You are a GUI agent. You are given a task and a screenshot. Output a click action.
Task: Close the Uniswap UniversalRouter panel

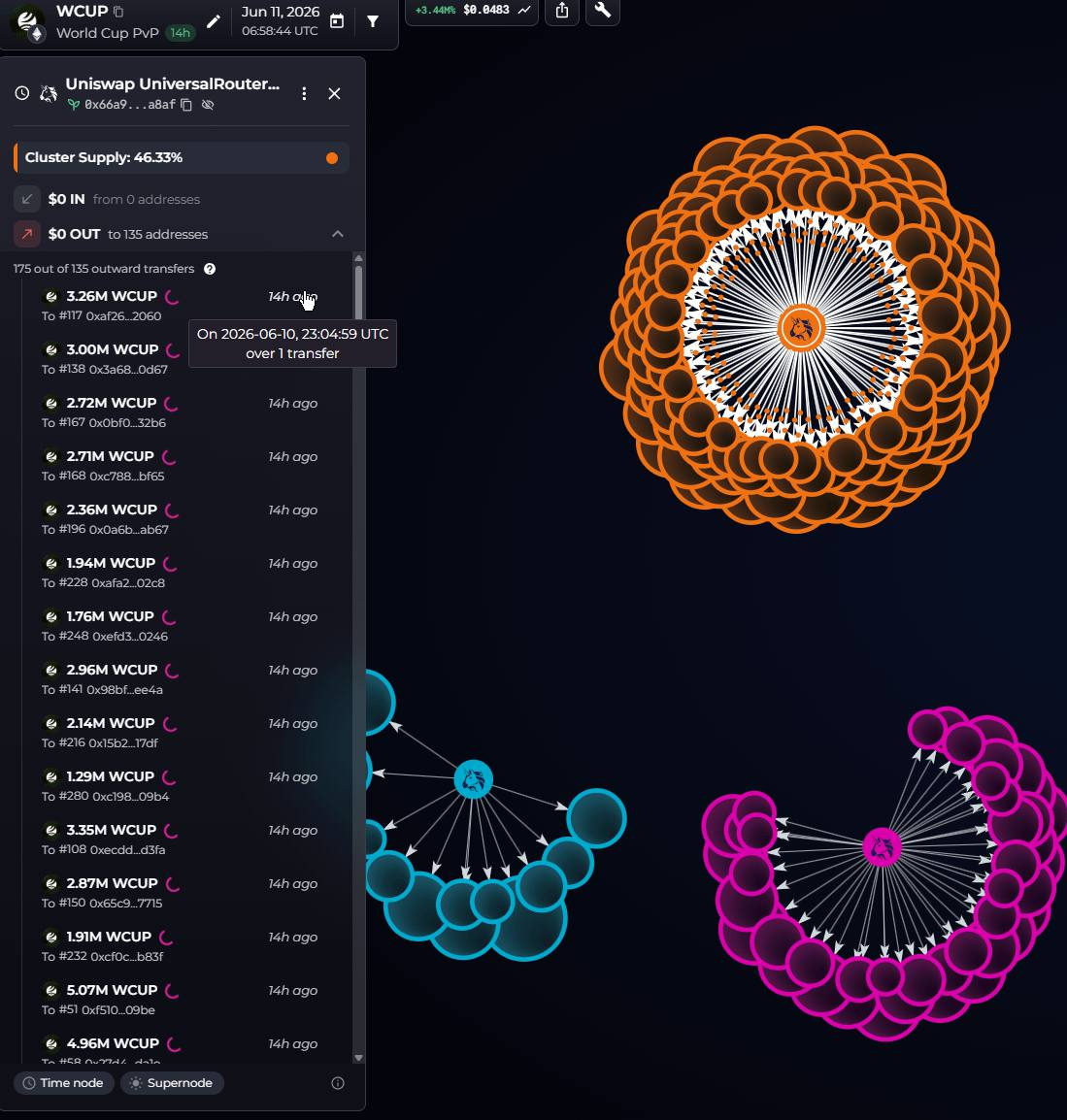pos(334,93)
